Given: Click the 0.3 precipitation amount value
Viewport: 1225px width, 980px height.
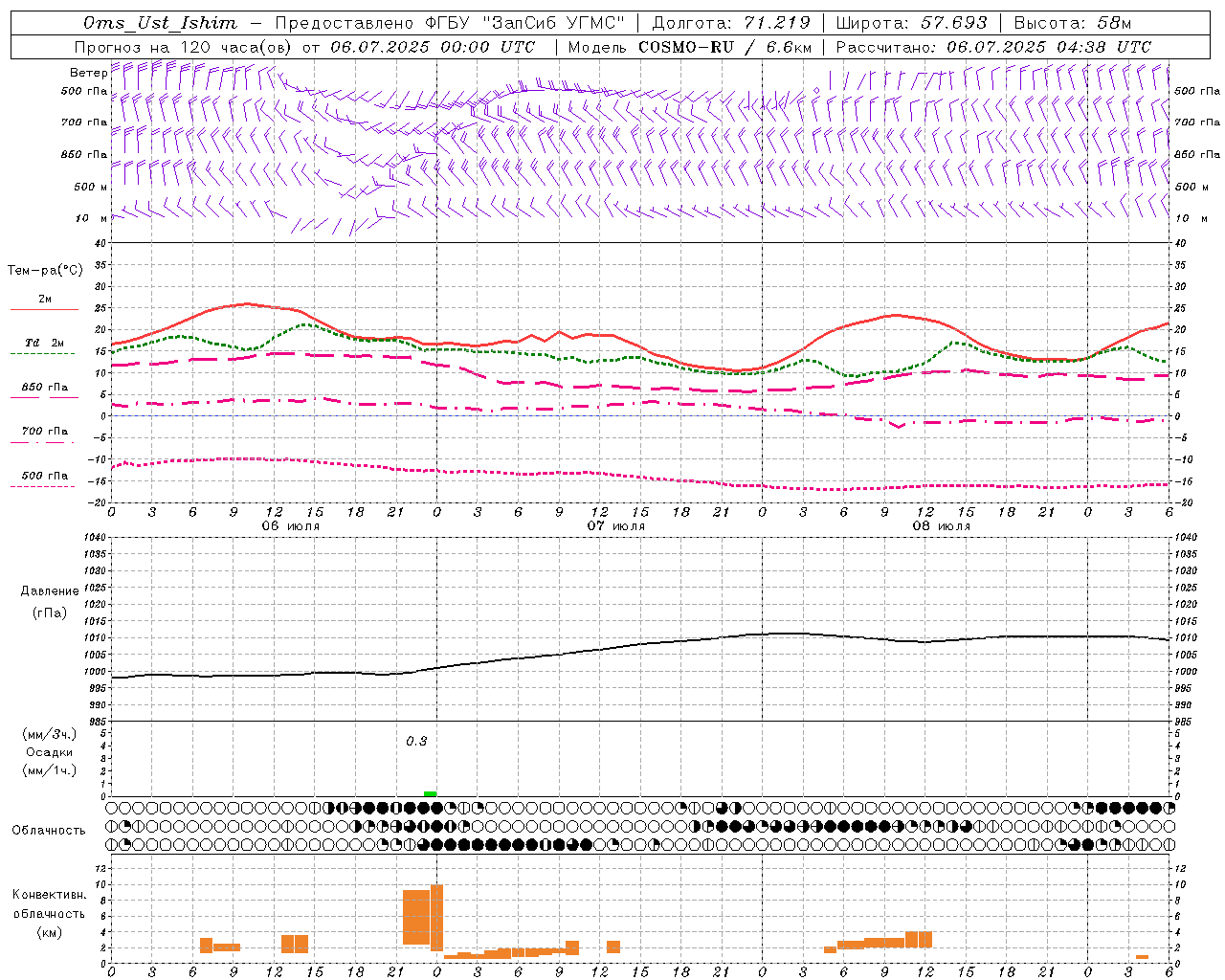Looking at the screenshot, I should pyautogui.click(x=416, y=741).
